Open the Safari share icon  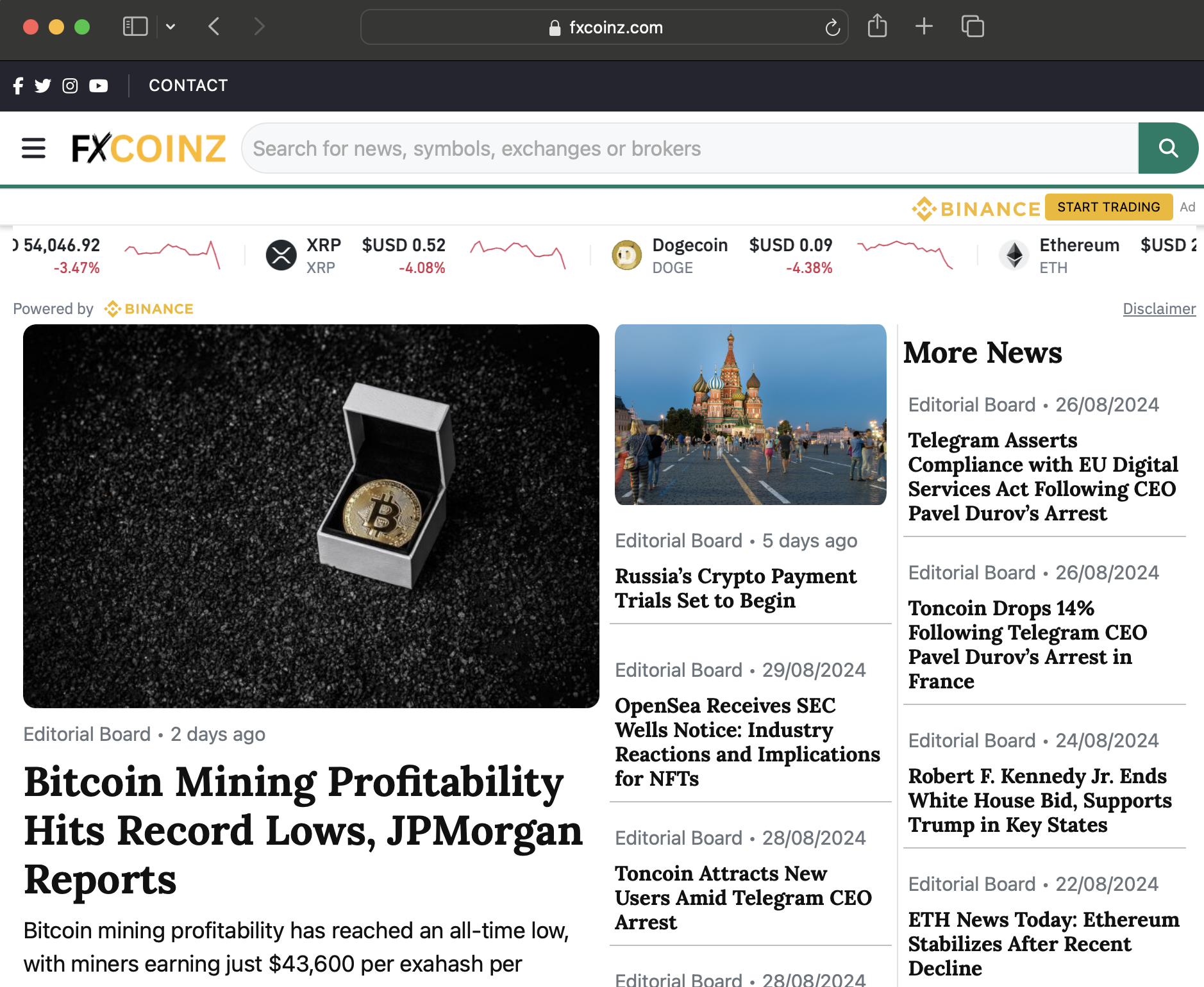coord(877,26)
